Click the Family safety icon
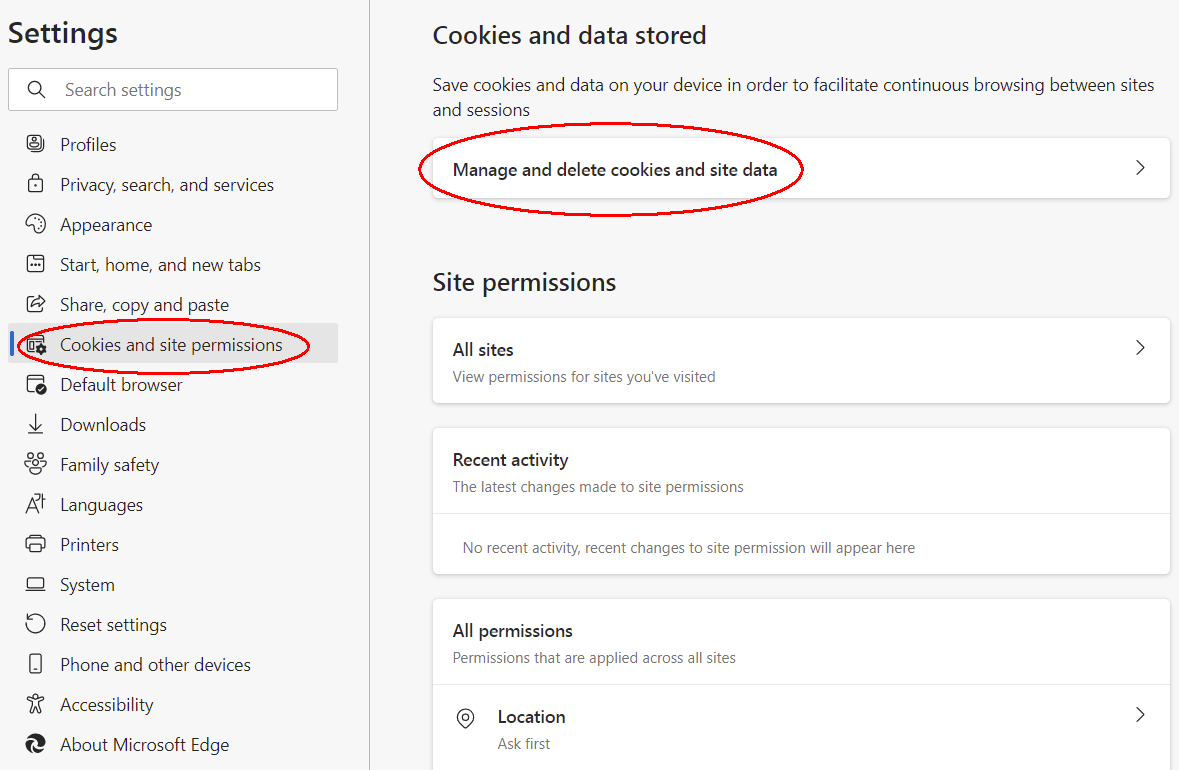 click(x=36, y=464)
